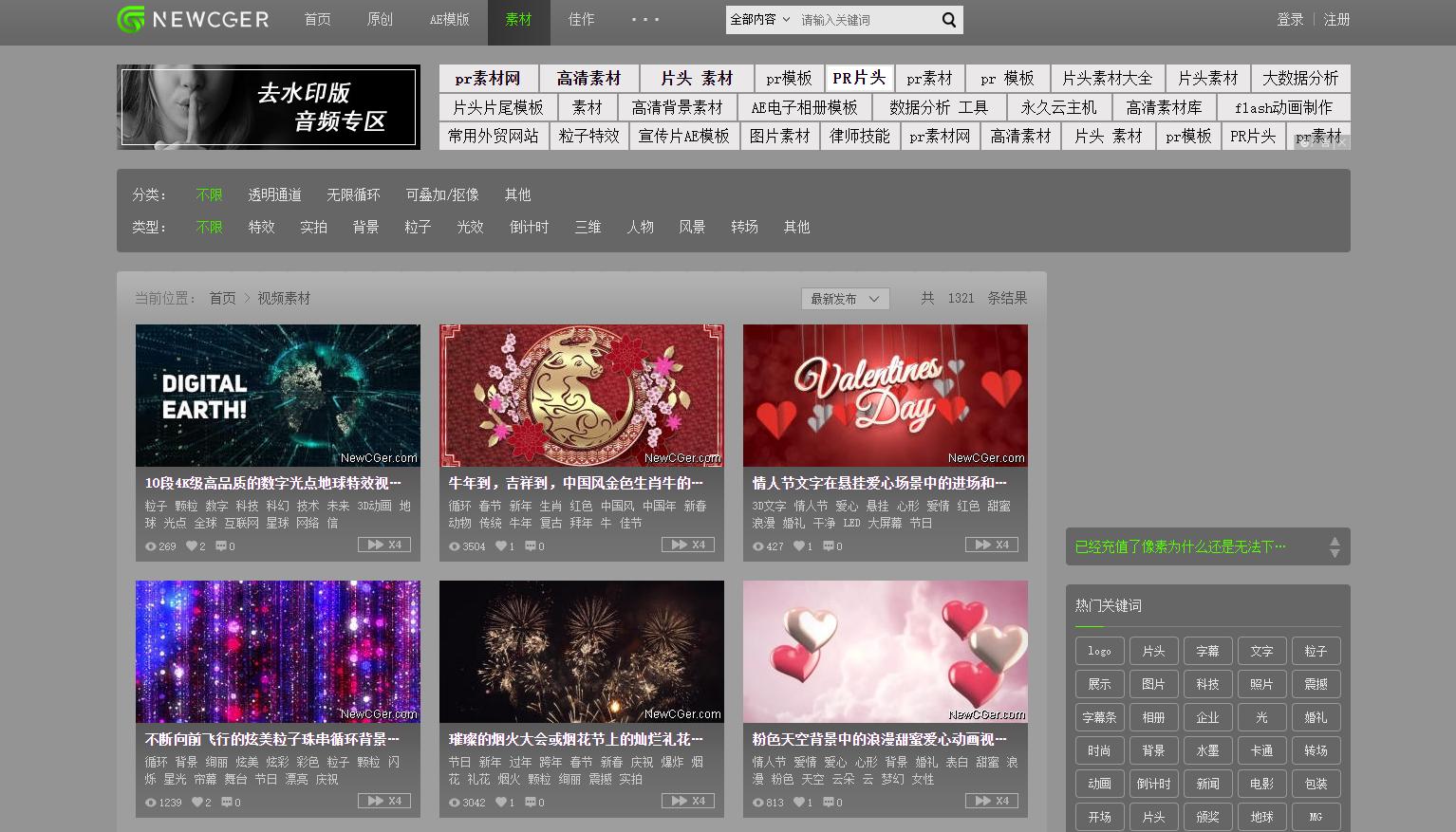Open the 全部内容 search scope dropdown
Image resolution: width=1456 pixels, height=832 pixels.
click(759, 19)
